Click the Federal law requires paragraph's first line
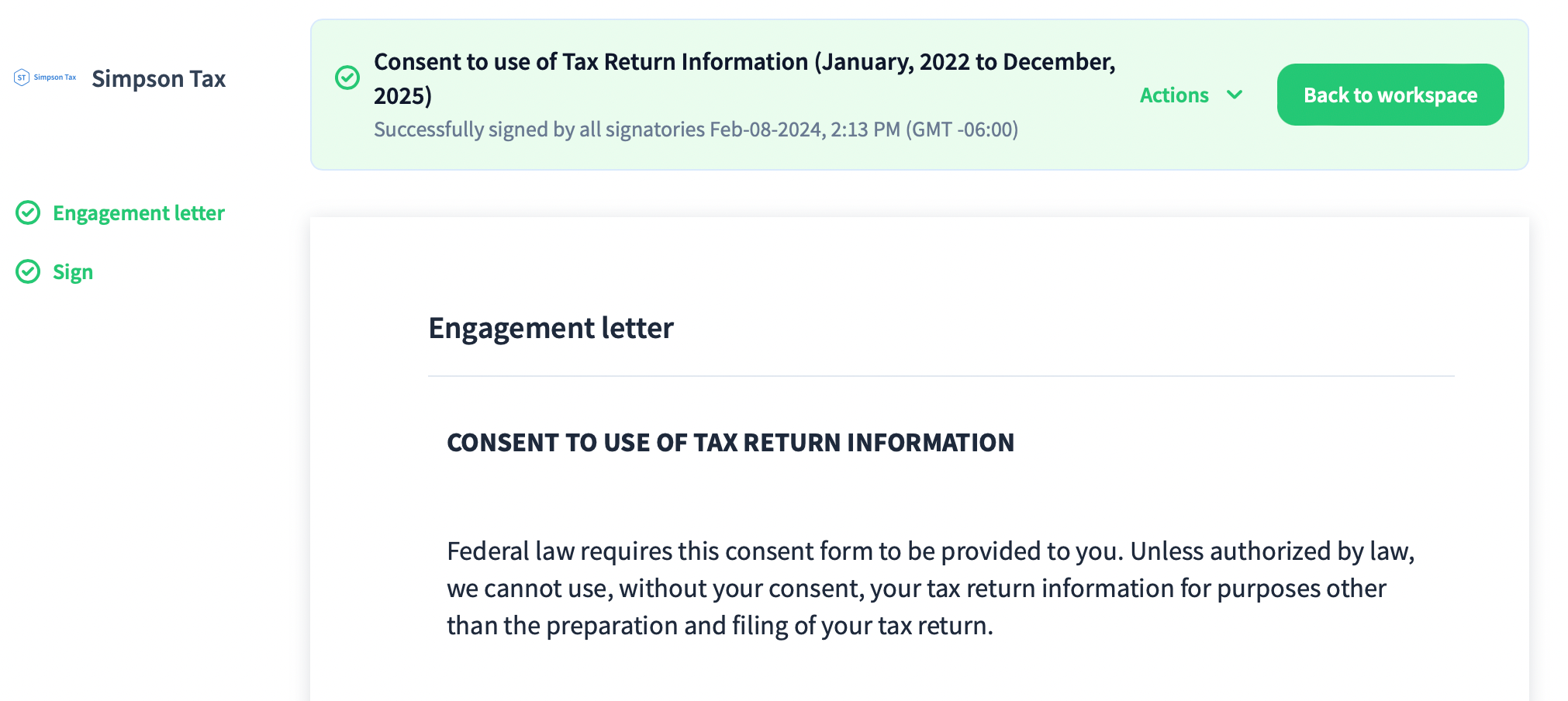 931,551
